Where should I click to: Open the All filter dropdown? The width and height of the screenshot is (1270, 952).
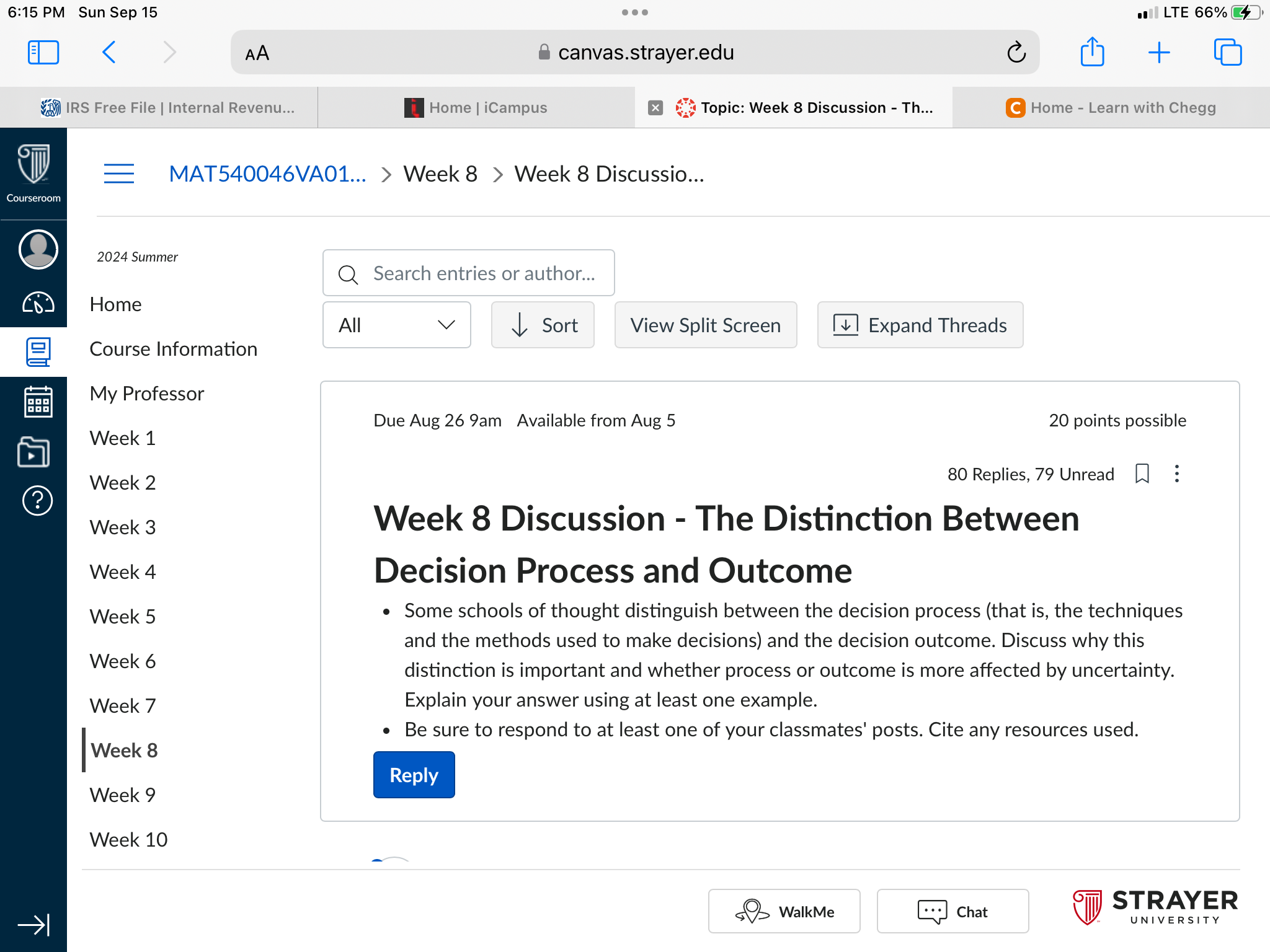[397, 325]
